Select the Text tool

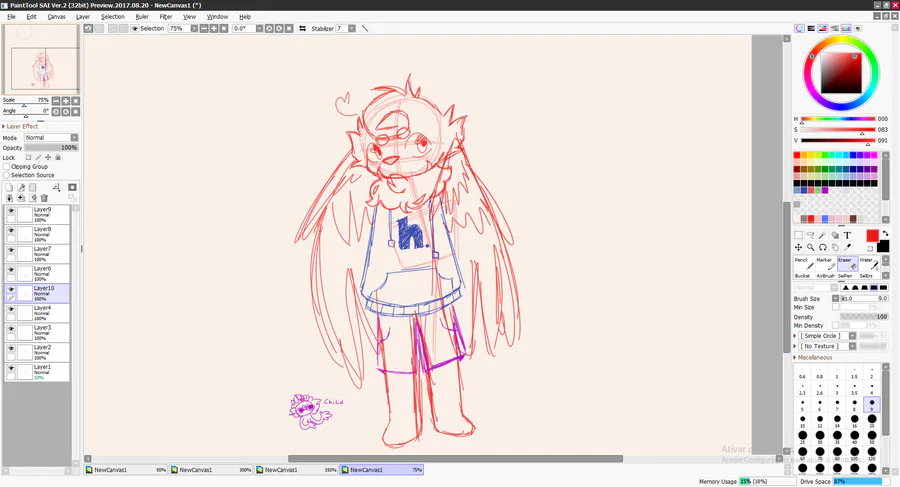(847, 235)
